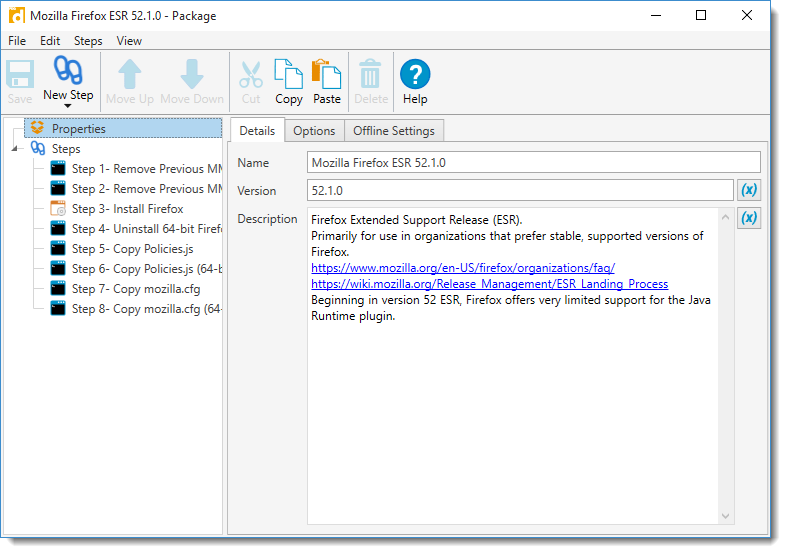The height and width of the screenshot is (553, 786).
Task: Click the Copy toolbar icon
Action: pyautogui.click(x=289, y=74)
